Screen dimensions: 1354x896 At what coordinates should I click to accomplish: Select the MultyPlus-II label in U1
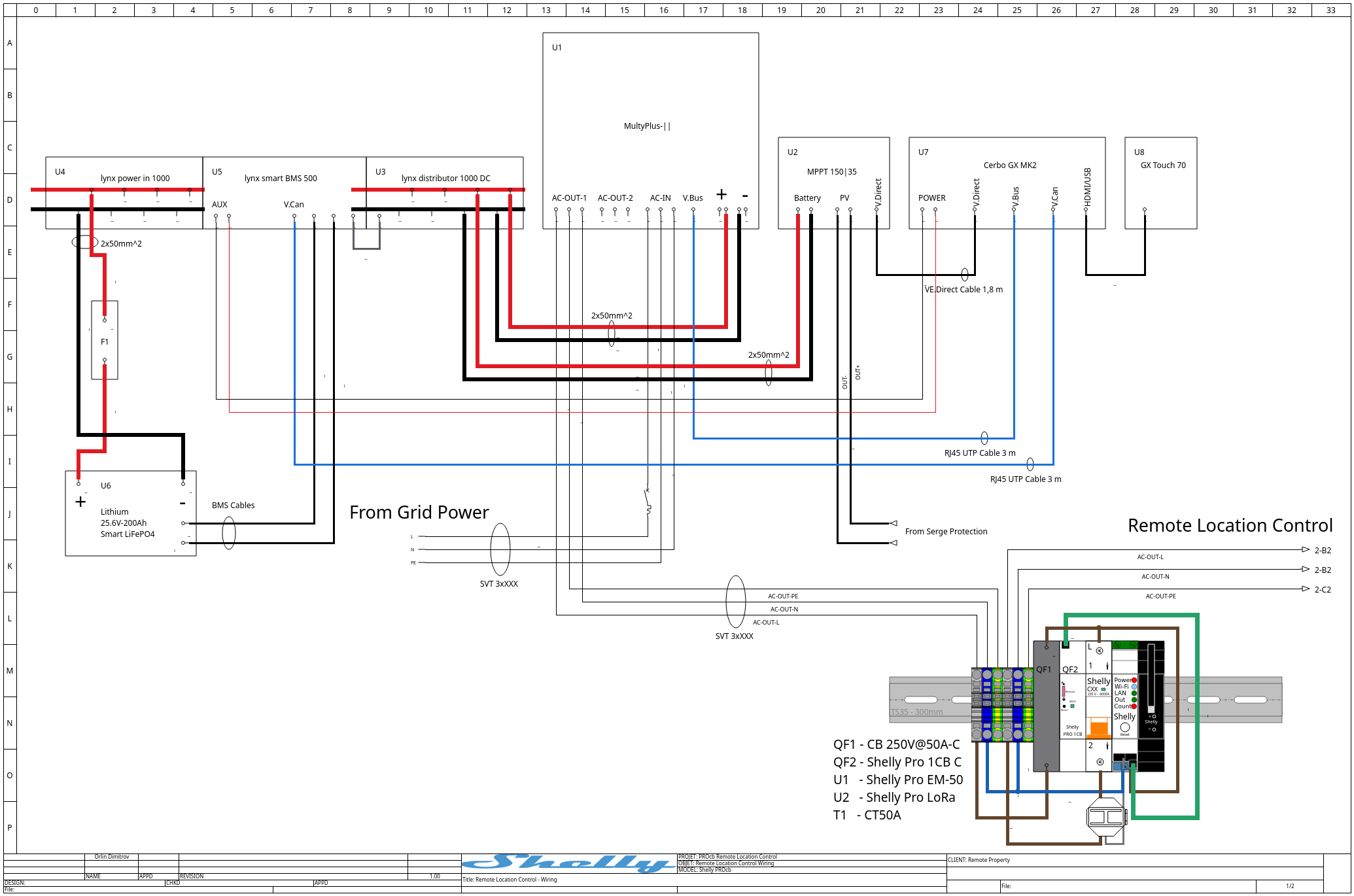(x=647, y=126)
